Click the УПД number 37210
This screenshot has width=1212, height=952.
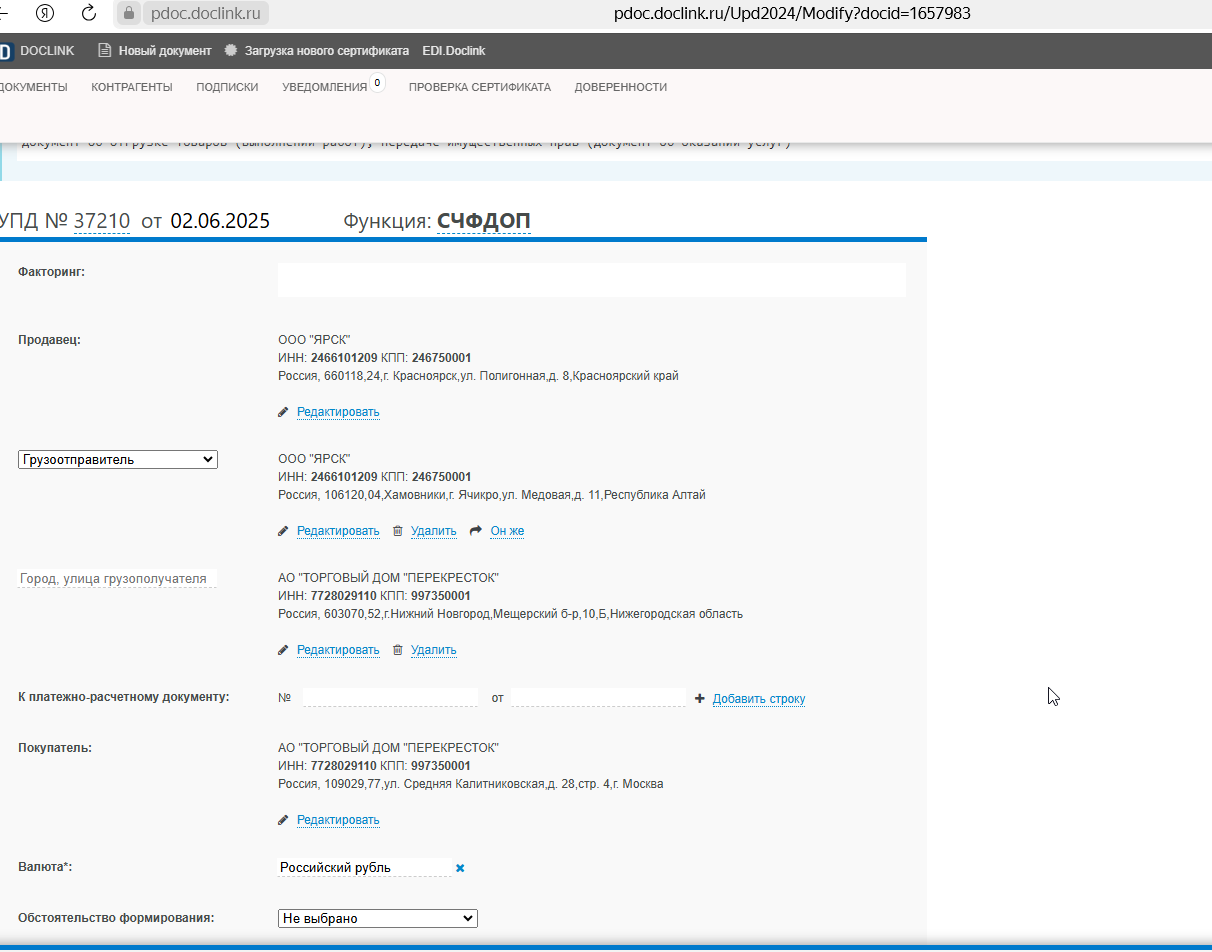point(102,221)
